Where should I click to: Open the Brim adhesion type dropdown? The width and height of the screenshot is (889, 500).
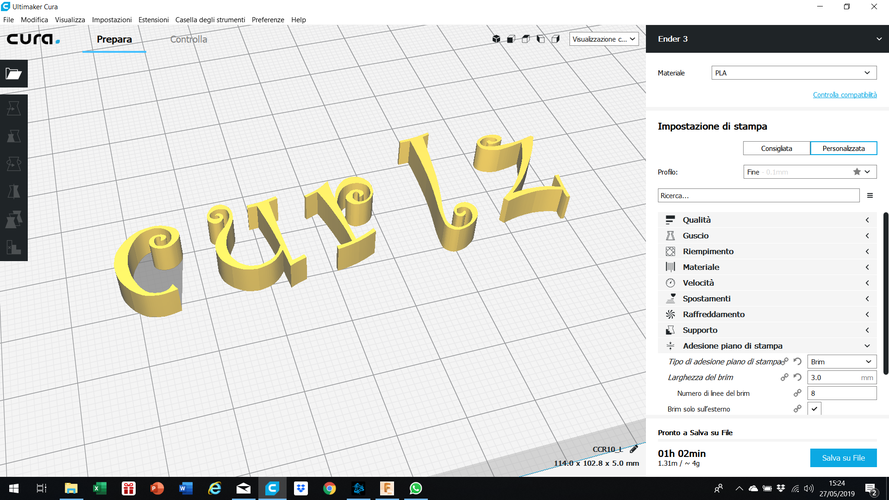click(x=841, y=362)
